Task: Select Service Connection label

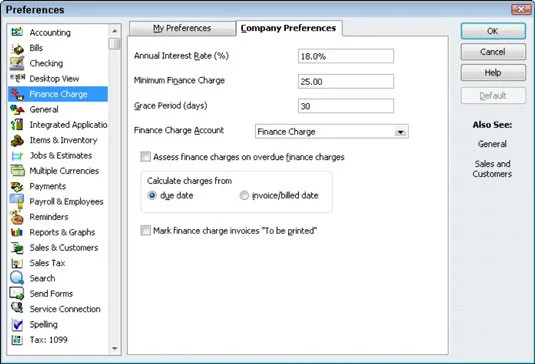Action: point(65,309)
